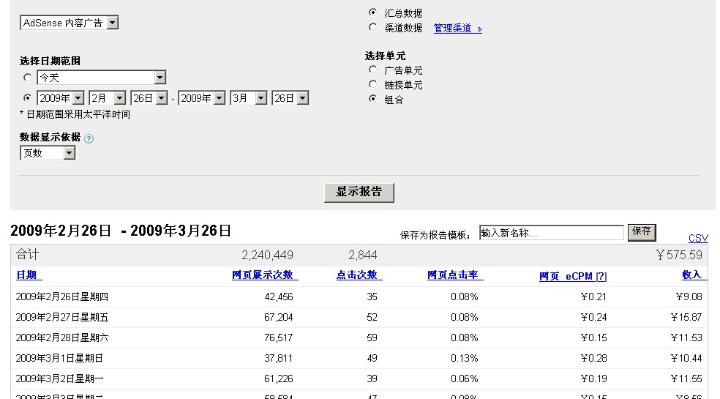Select the 汇总数据 radio button
Screen dimensions: 720x399
point(373,12)
